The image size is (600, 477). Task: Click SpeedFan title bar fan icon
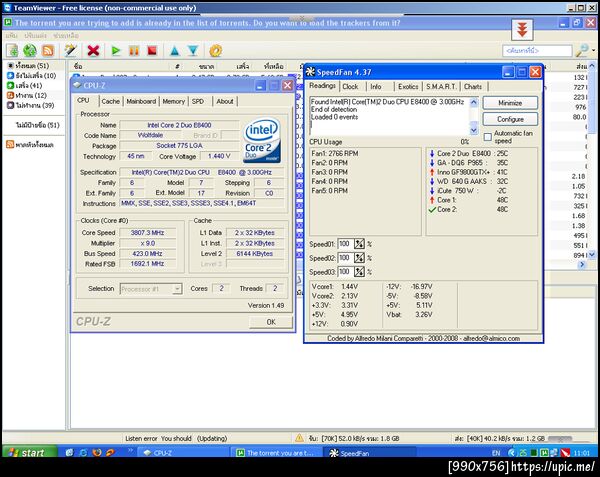pos(310,72)
